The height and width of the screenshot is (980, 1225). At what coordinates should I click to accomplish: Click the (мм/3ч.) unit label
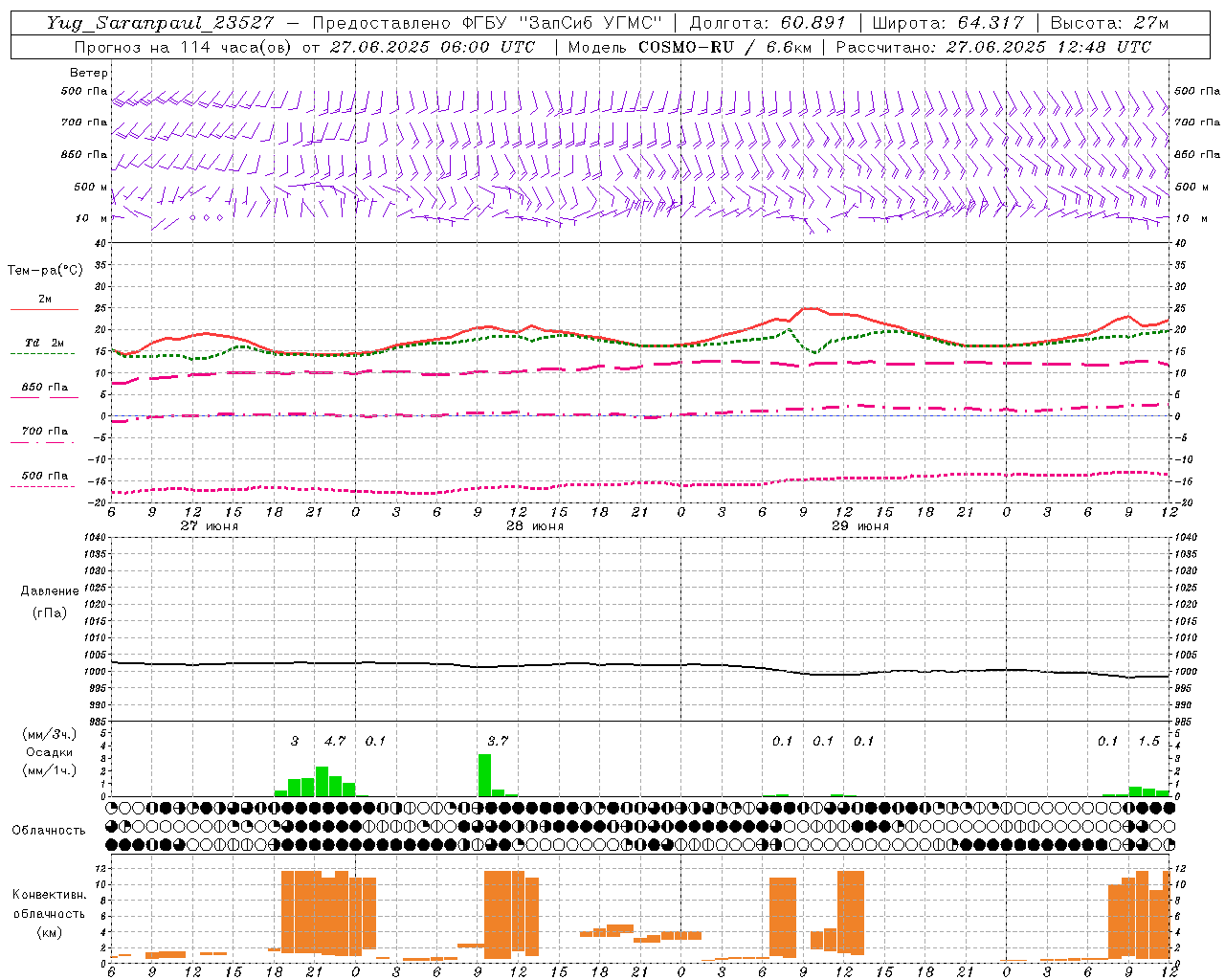pyautogui.click(x=49, y=734)
